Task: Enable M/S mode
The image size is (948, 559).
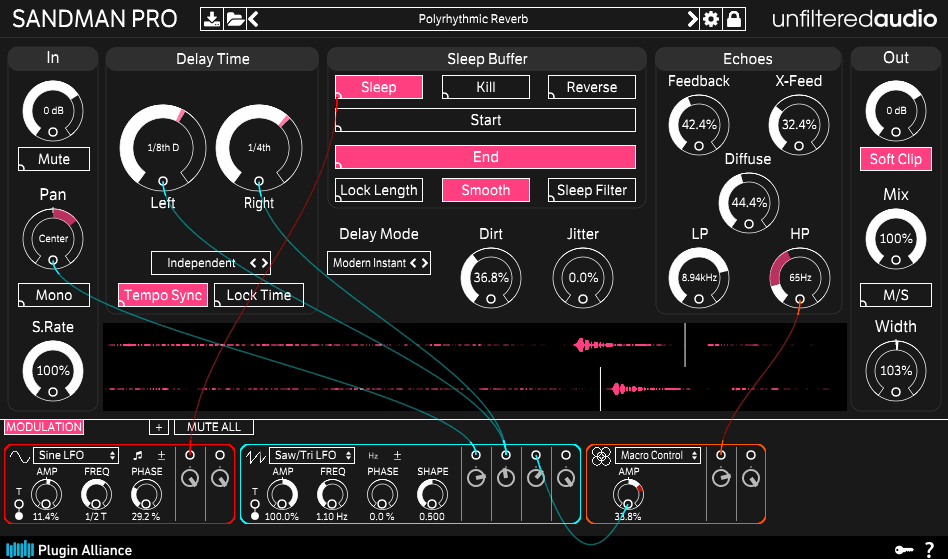Action: (895, 295)
